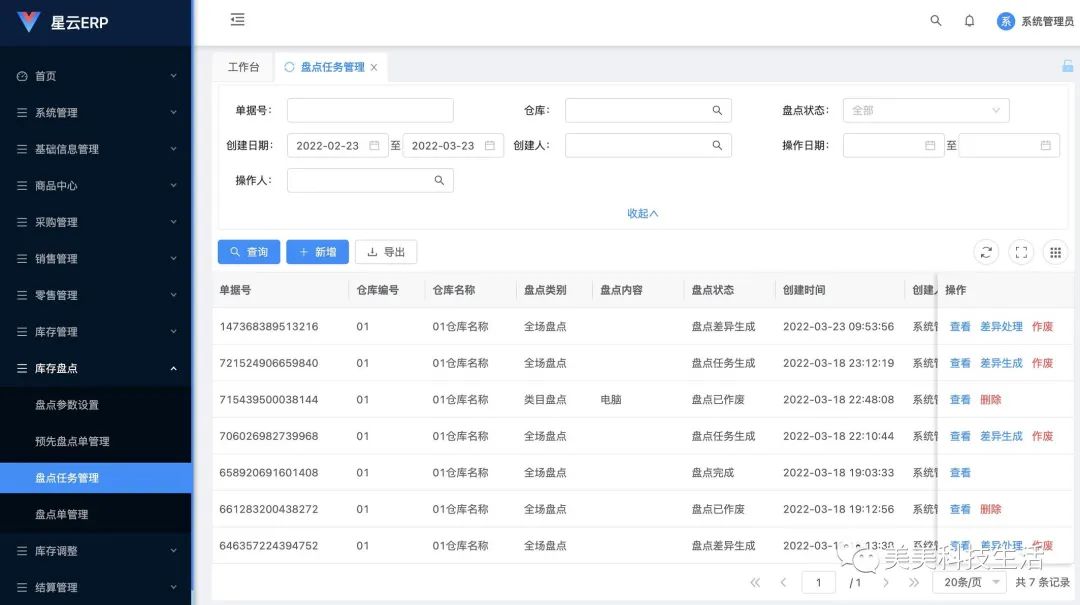The image size is (1080, 605).
Task: Open the column settings grid icon
Action: click(x=1055, y=252)
